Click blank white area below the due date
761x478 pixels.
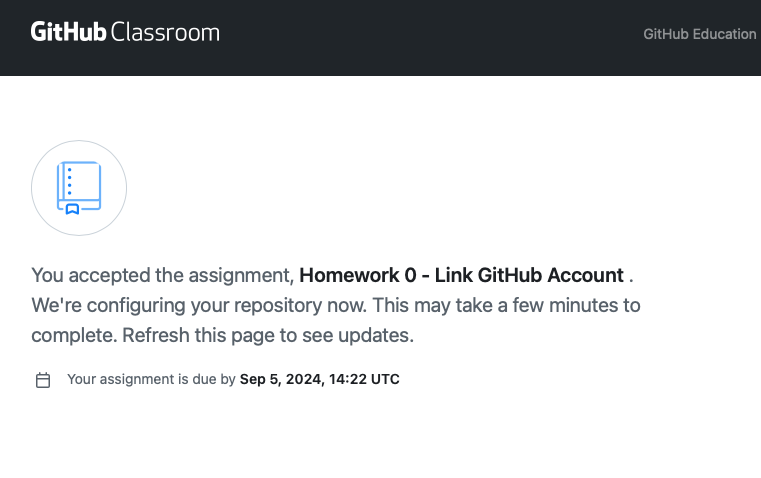tap(380, 440)
